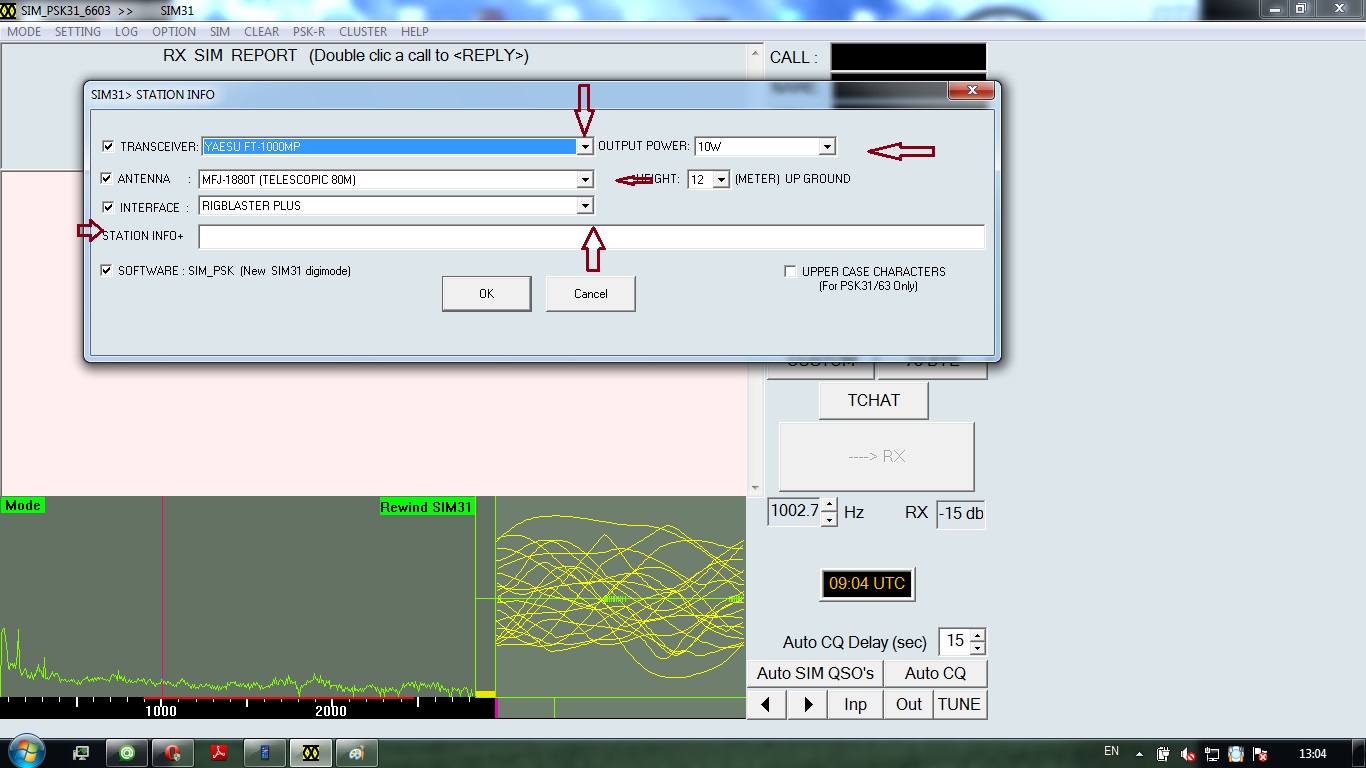The width and height of the screenshot is (1366, 768).
Task: Open the HELP menu
Action: point(415,32)
